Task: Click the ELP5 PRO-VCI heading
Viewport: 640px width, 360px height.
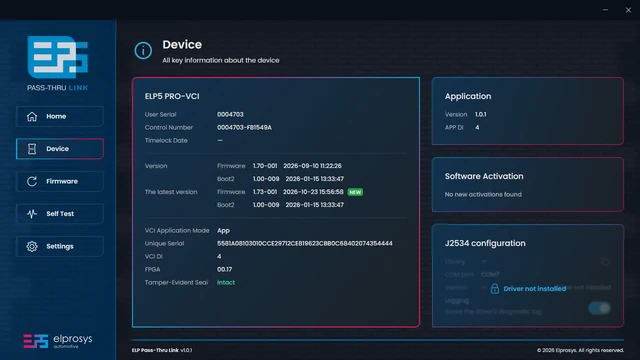Action: pos(172,96)
